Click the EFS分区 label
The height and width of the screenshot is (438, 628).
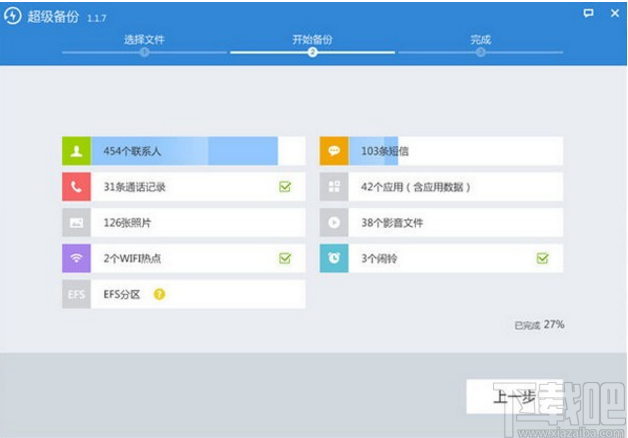pyautogui.click(x=122, y=294)
